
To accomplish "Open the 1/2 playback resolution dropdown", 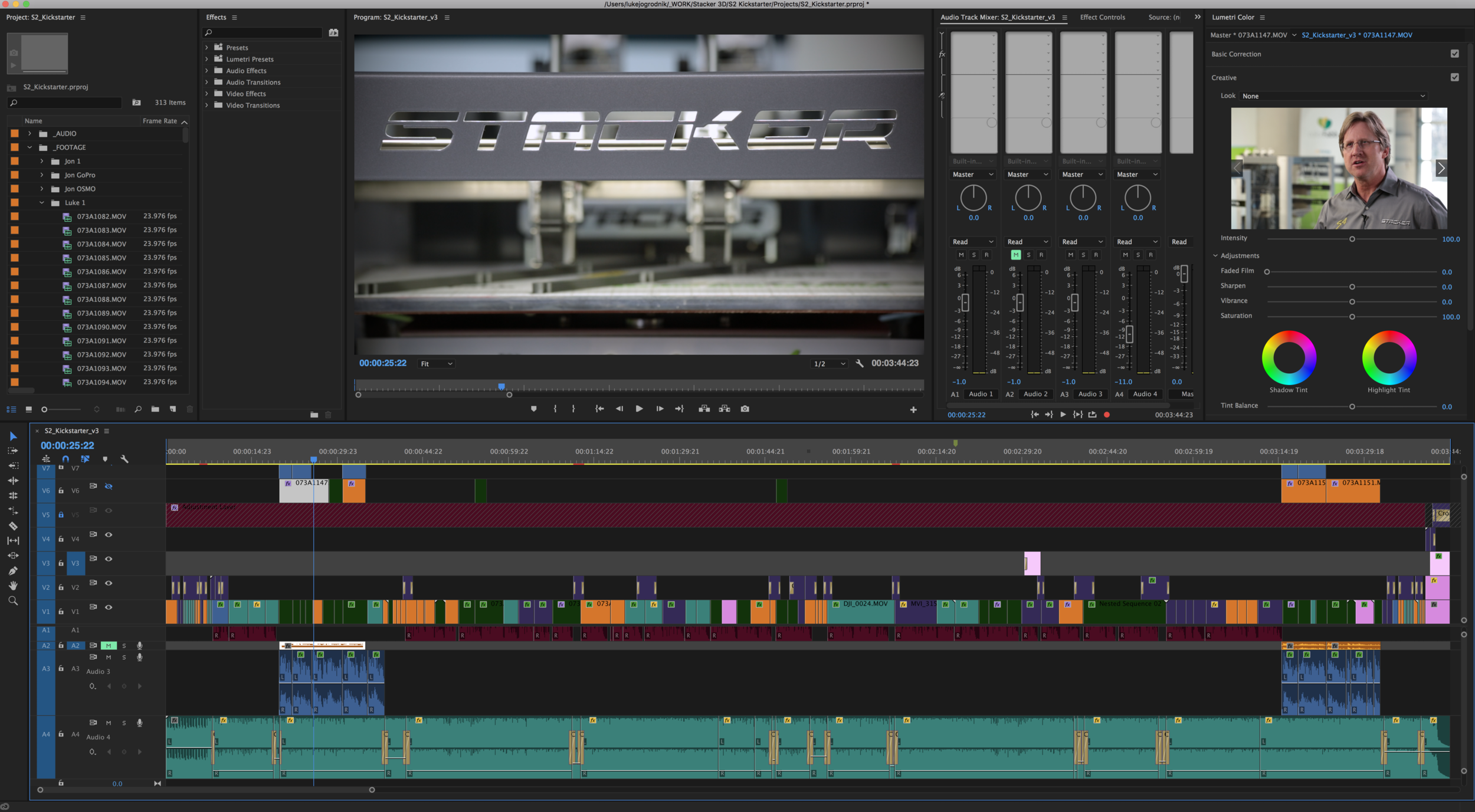I will (x=830, y=364).
